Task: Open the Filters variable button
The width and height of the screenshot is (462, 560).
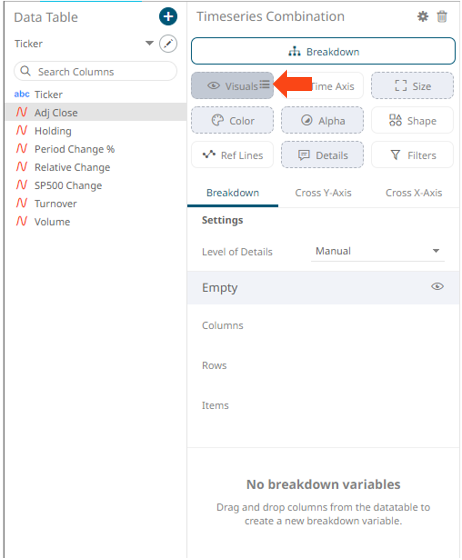Action: [412, 155]
